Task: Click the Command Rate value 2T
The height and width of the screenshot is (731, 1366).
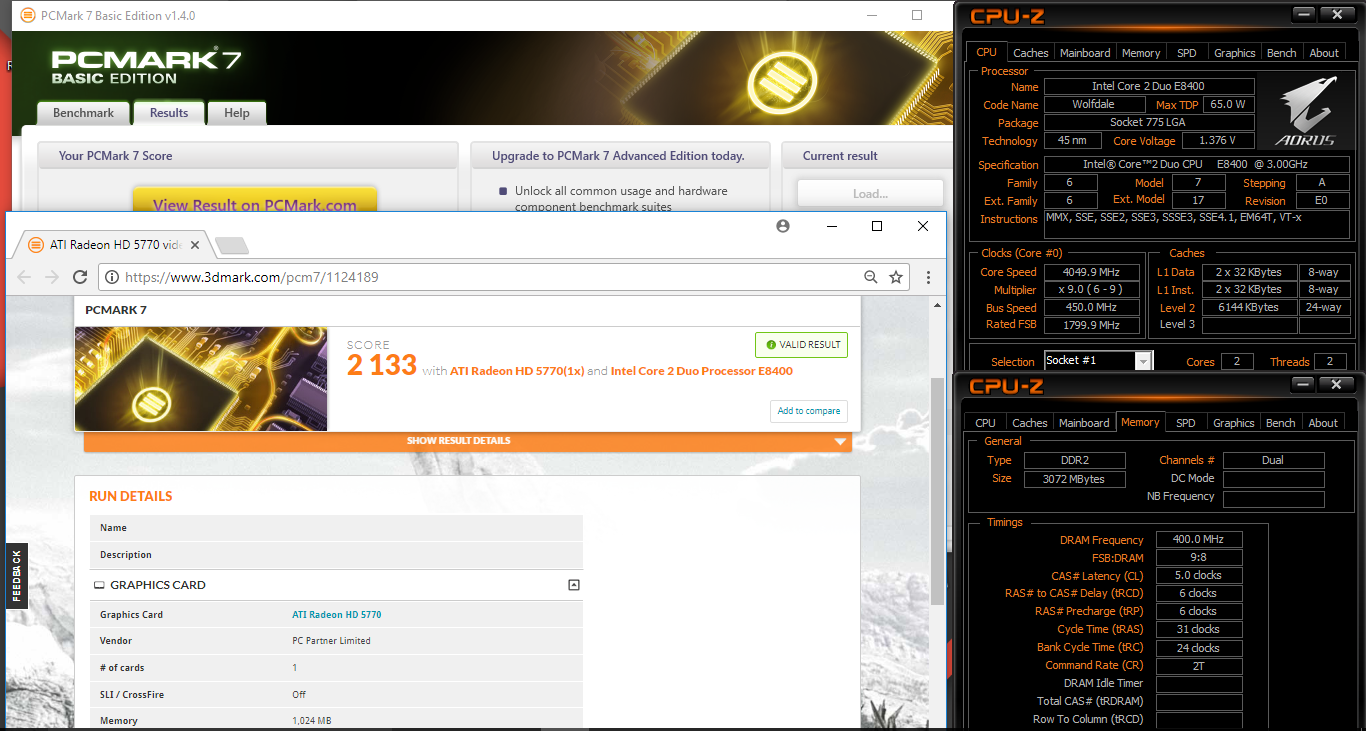Action: 1198,665
